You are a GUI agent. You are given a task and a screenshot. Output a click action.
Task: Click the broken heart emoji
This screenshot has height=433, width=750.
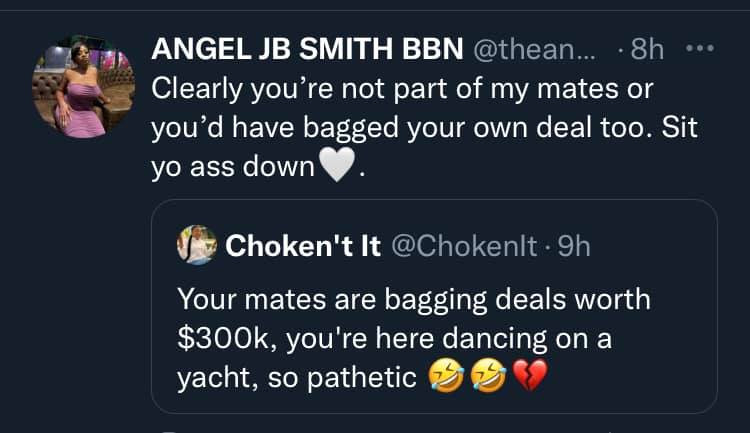pos(530,376)
